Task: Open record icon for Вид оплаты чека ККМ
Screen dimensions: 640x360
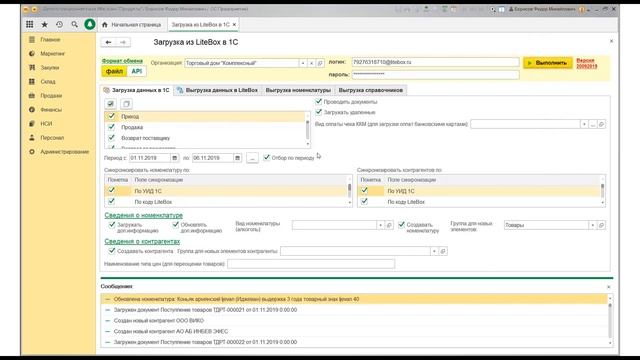Action: click(602, 124)
